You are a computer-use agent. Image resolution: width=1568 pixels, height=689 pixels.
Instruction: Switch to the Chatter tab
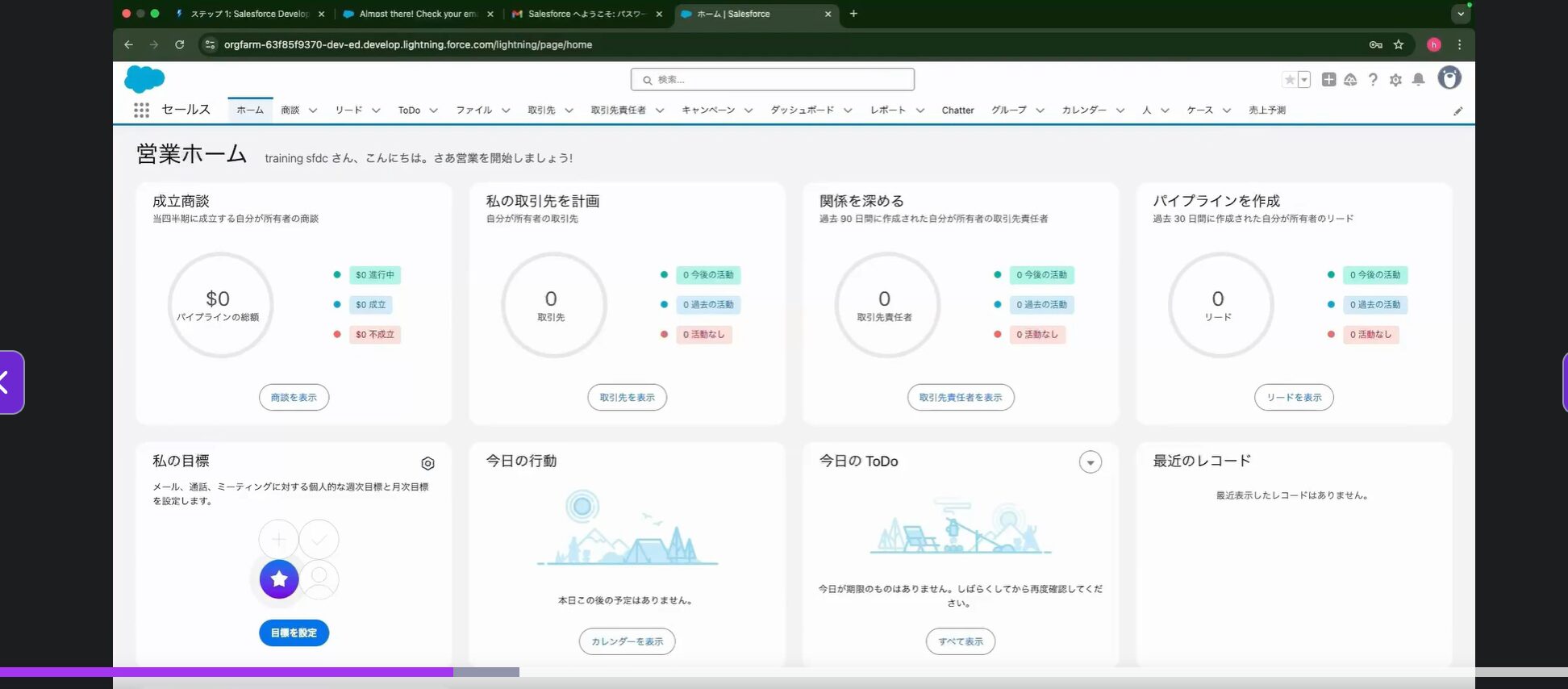(x=957, y=111)
